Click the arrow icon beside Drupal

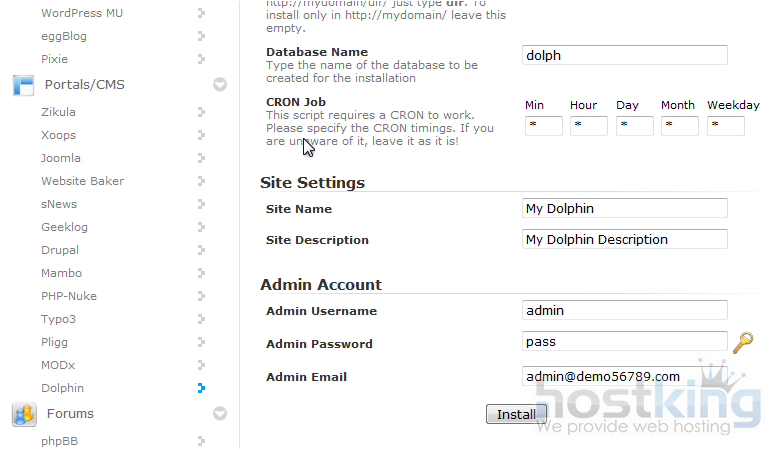[x=201, y=250]
